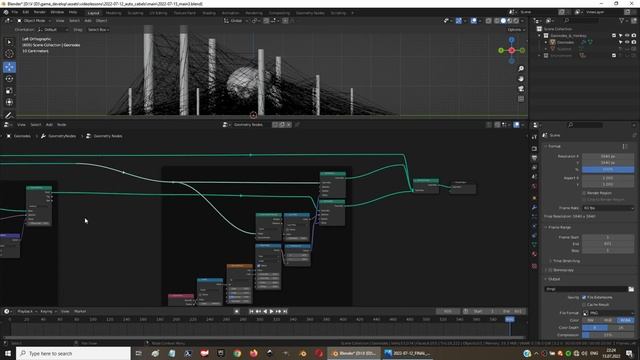
Task: Select rendered viewport shading icon
Action: pos(516,20)
